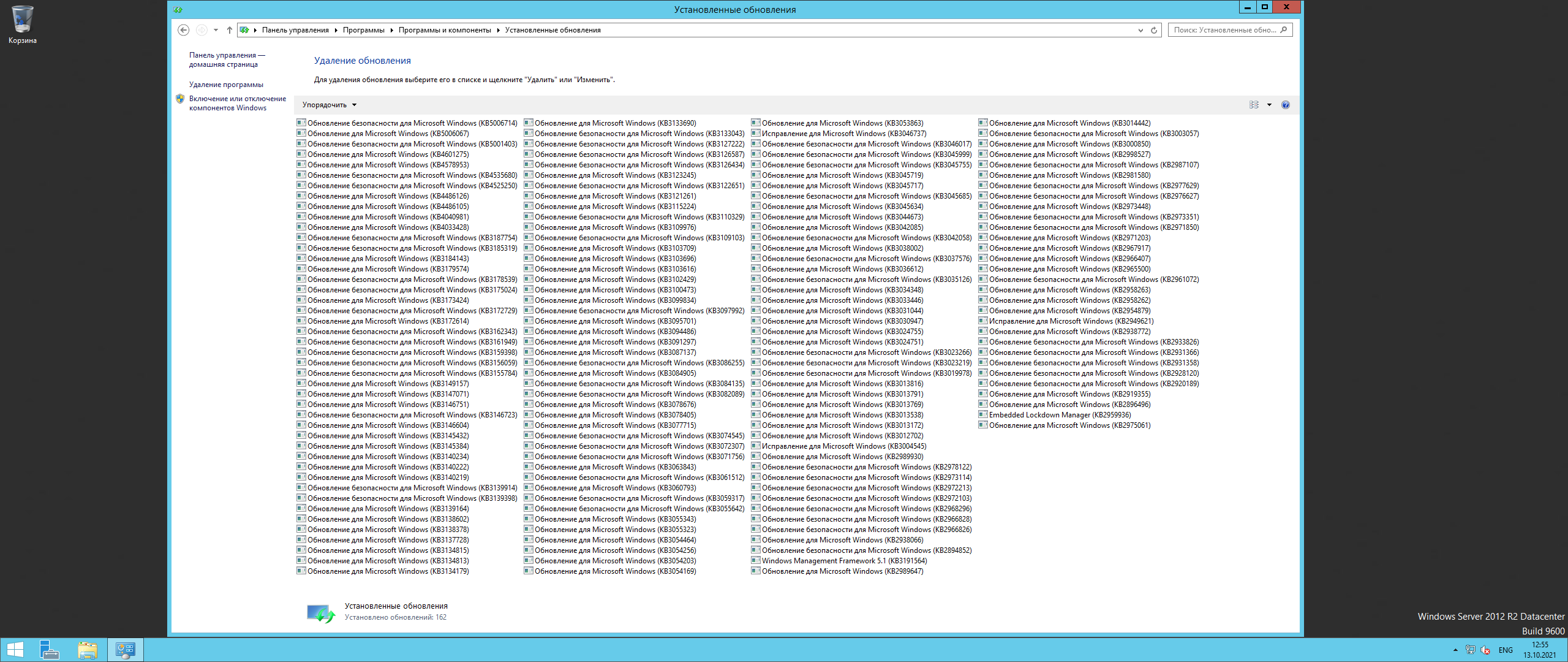Click the volume tray icon
The height and width of the screenshot is (662, 1568).
(1485, 650)
